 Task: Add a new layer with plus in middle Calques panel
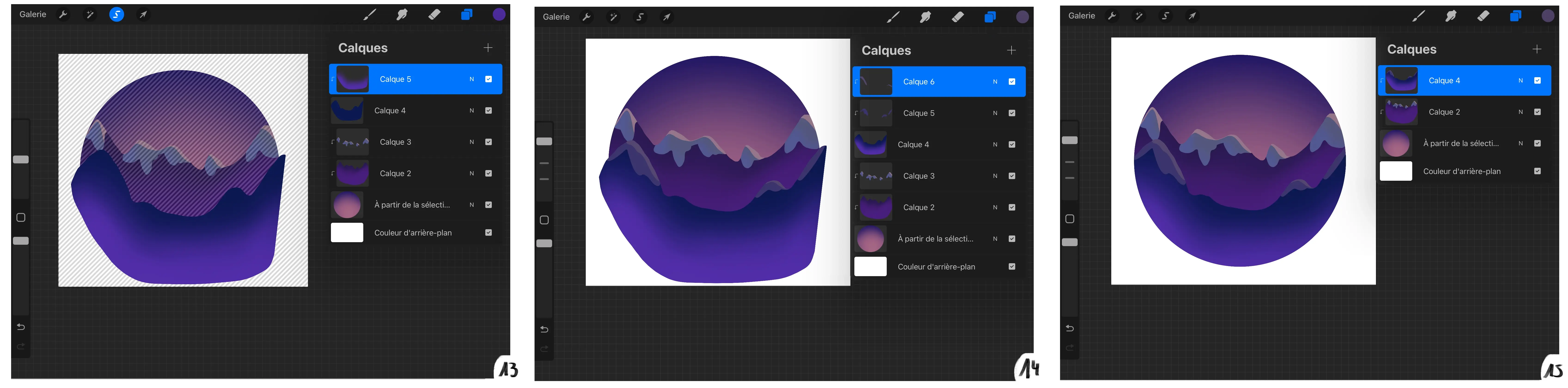tap(1011, 51)
